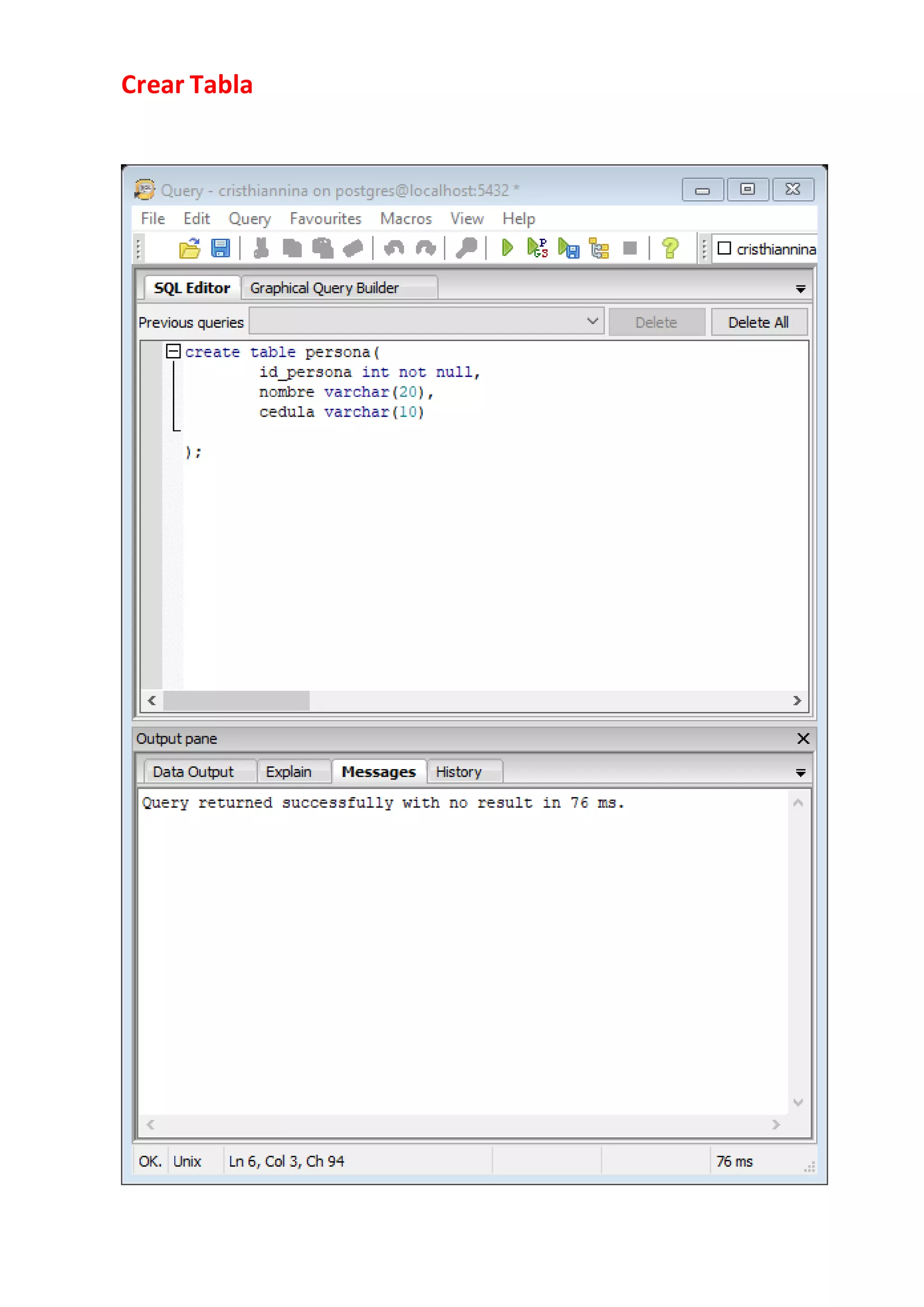Viewport: 924px width, 1307px height.
Task: Click the 'OK.' status bar entry
Action: [x=150, y=1161]
